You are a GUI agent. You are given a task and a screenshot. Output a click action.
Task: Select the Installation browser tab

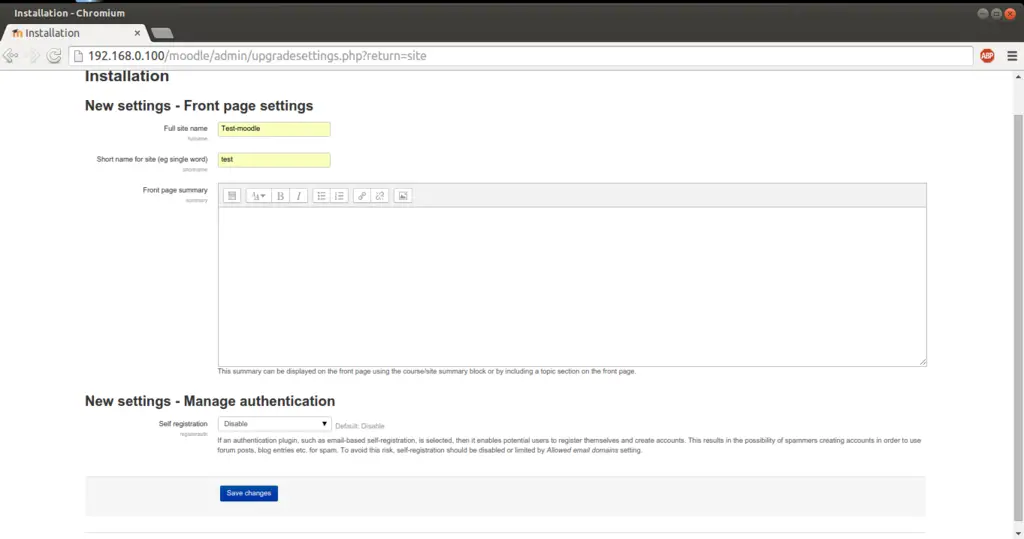coord(74,33)
